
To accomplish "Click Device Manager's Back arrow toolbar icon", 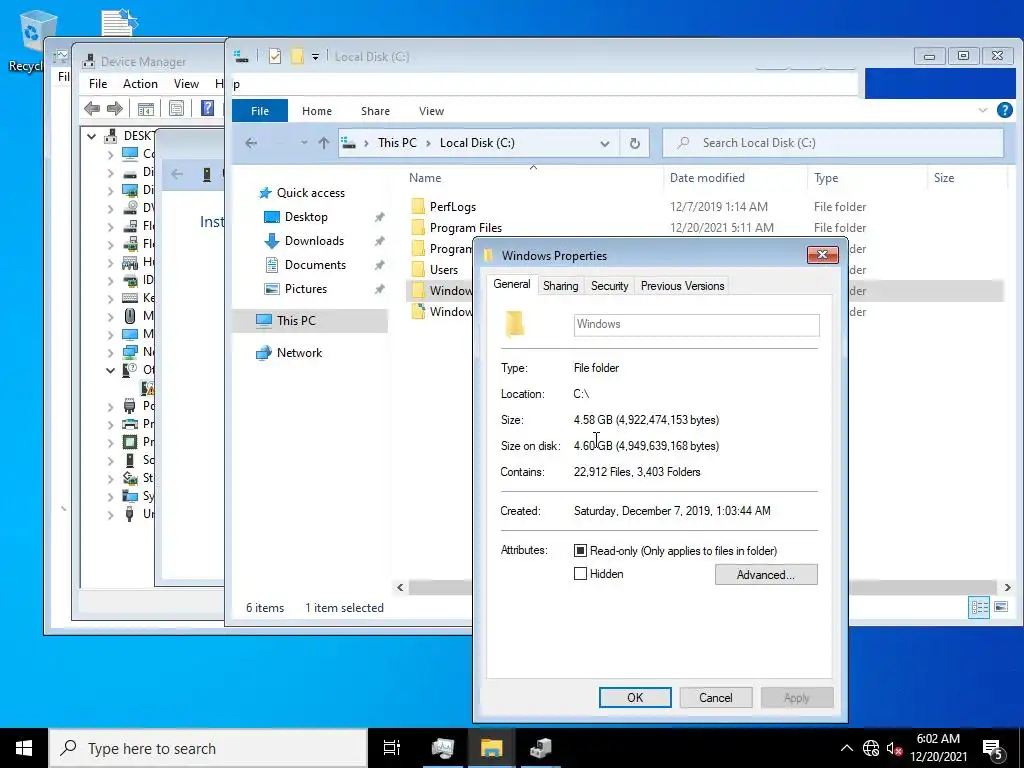I will [92, 108].
